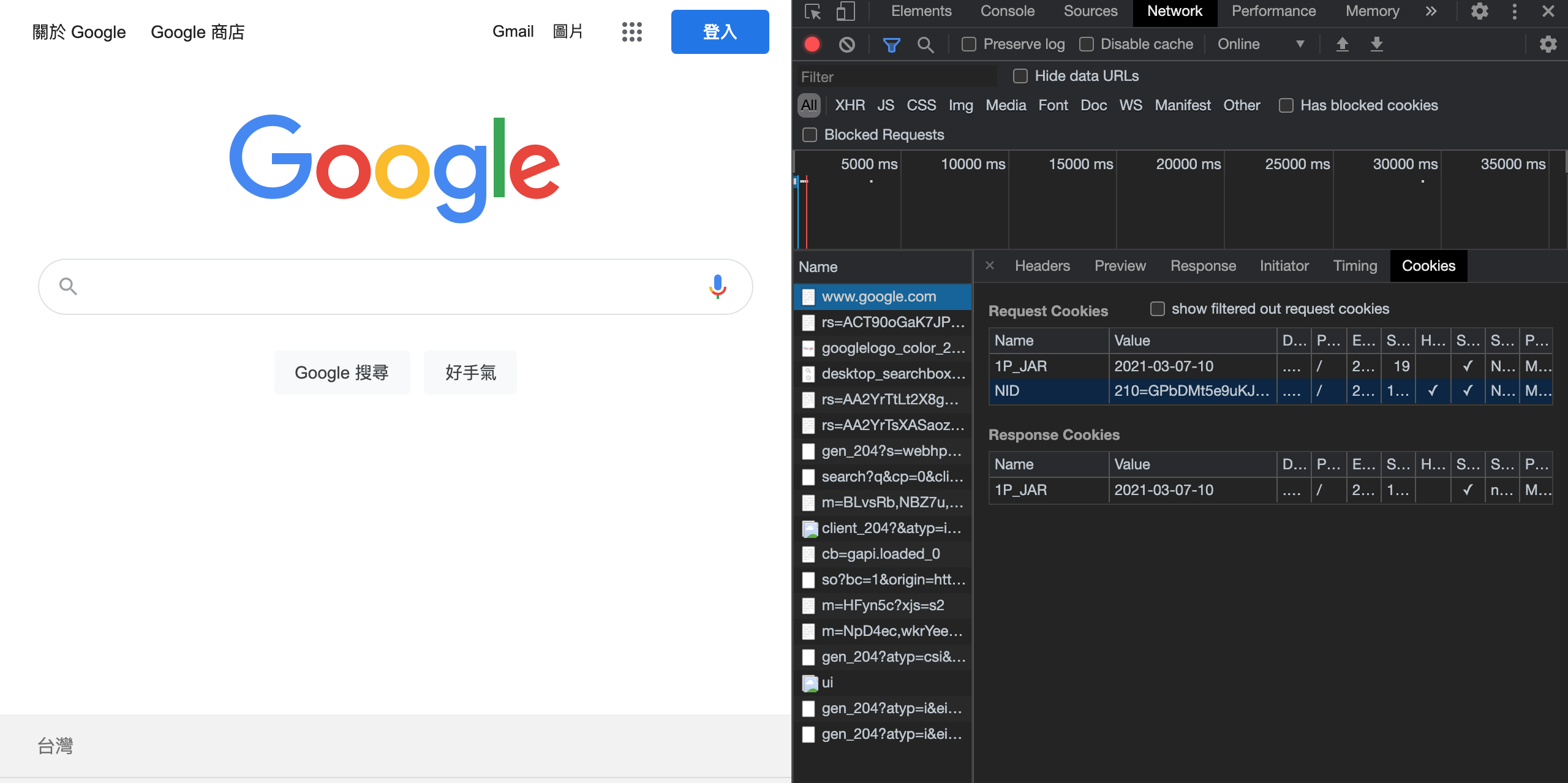1568x783 pixels.
Task: Open Initiator tab of request
Action: click(x=1284, y=266)
